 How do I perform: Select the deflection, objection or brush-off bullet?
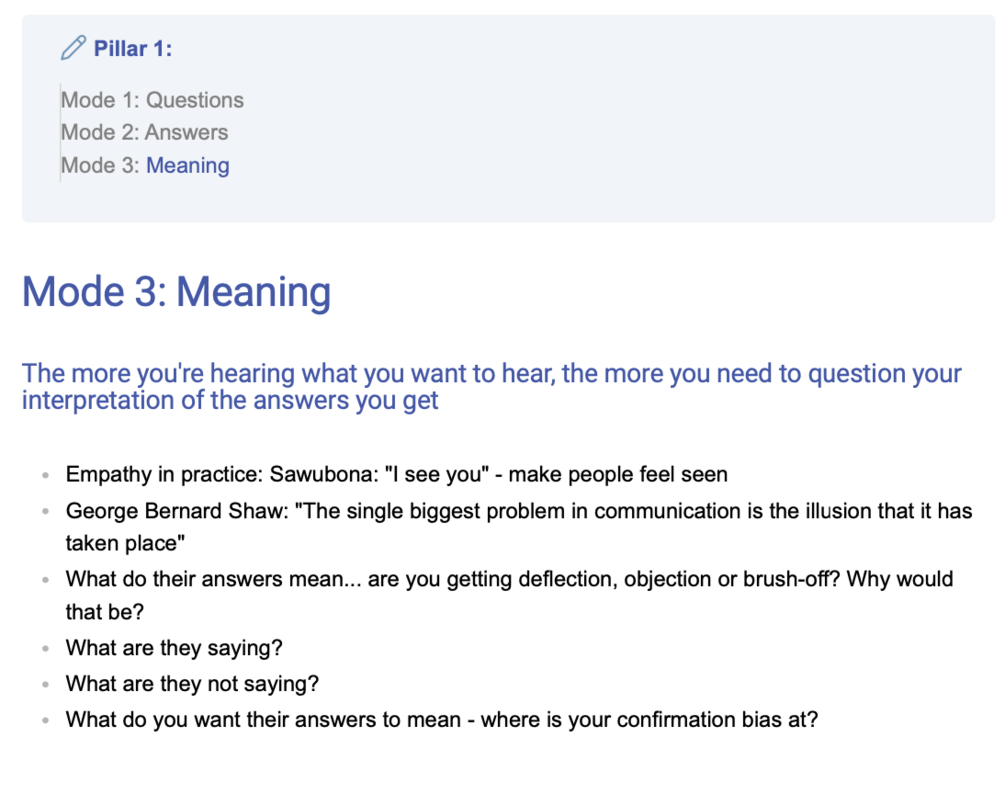point(510,595)
